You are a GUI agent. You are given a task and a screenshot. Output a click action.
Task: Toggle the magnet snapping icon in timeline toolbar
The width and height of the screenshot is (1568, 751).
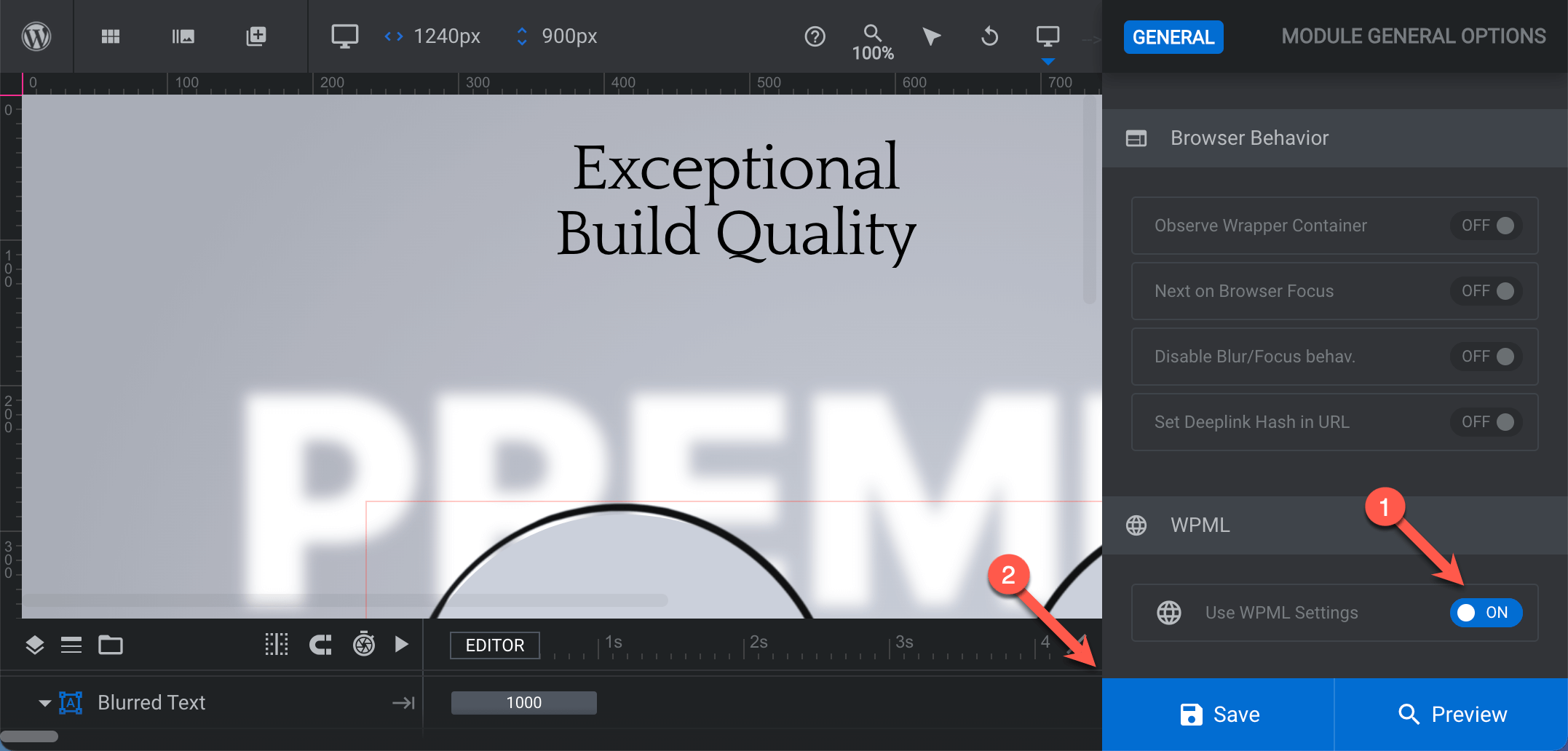320,644
